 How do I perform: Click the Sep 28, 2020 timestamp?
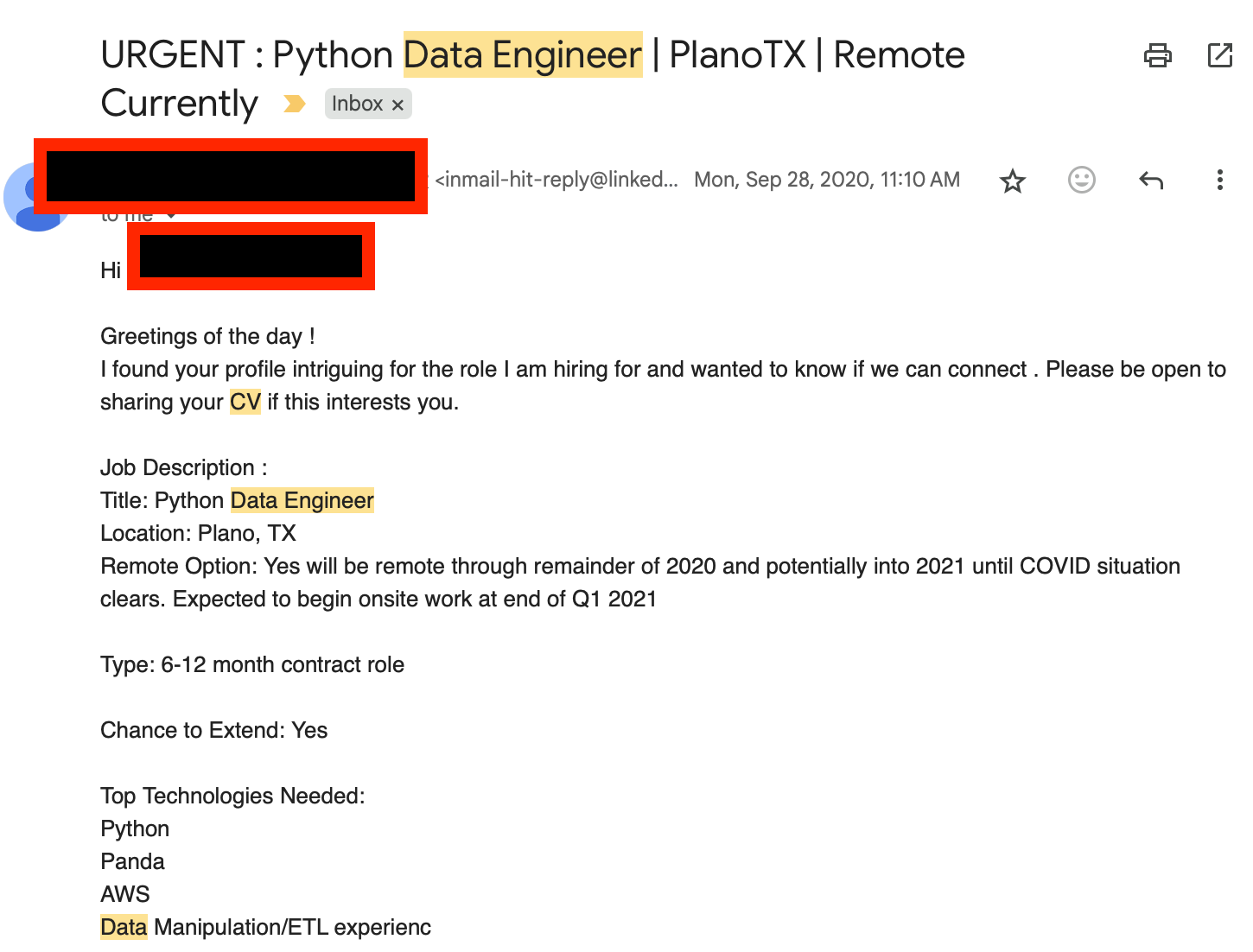pyautogui.click(x=826, y=180)
